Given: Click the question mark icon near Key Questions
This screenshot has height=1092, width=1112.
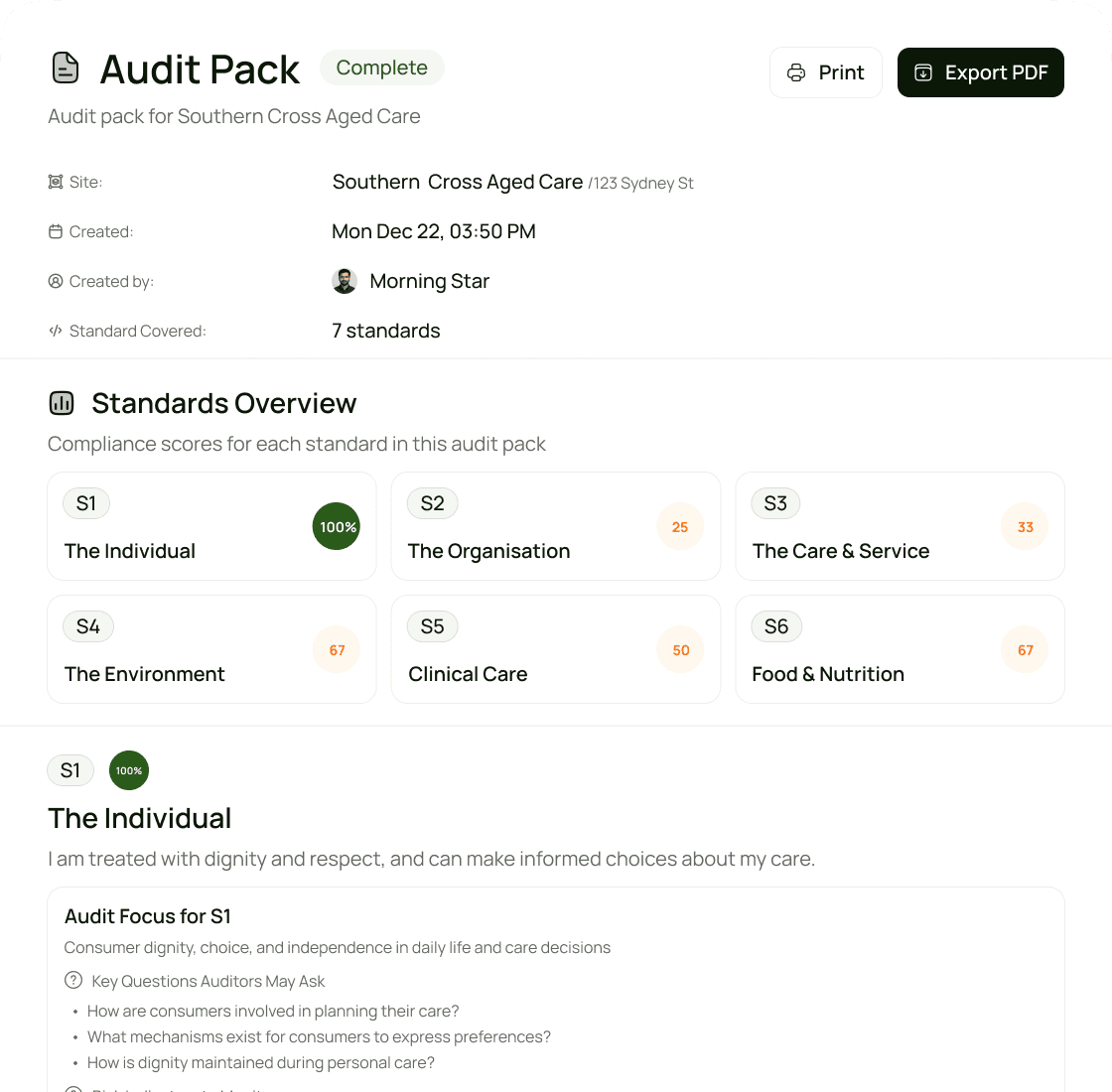Looking at the screenshot, I should (73, 981).
